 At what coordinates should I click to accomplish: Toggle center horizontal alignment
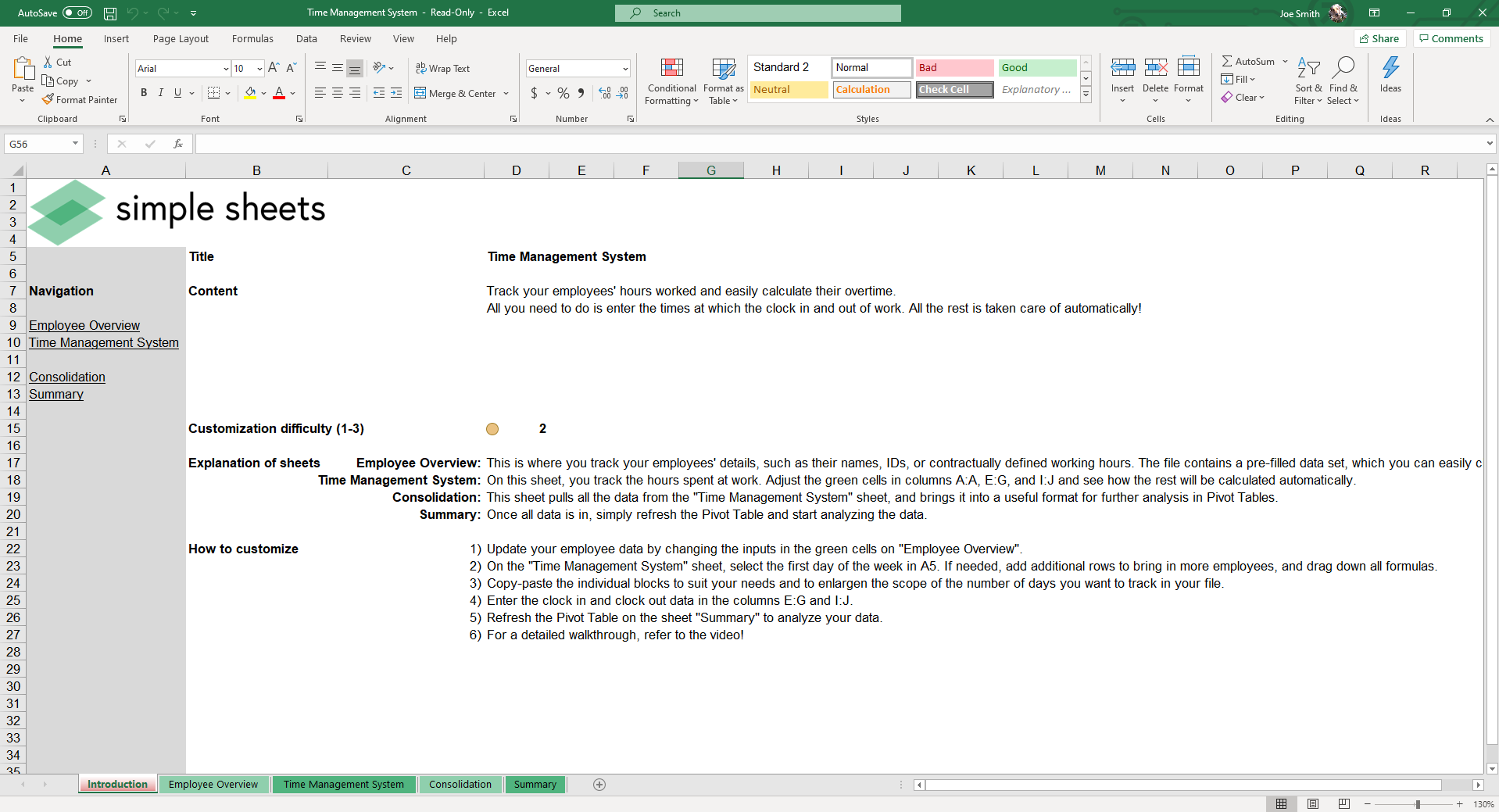338,93
